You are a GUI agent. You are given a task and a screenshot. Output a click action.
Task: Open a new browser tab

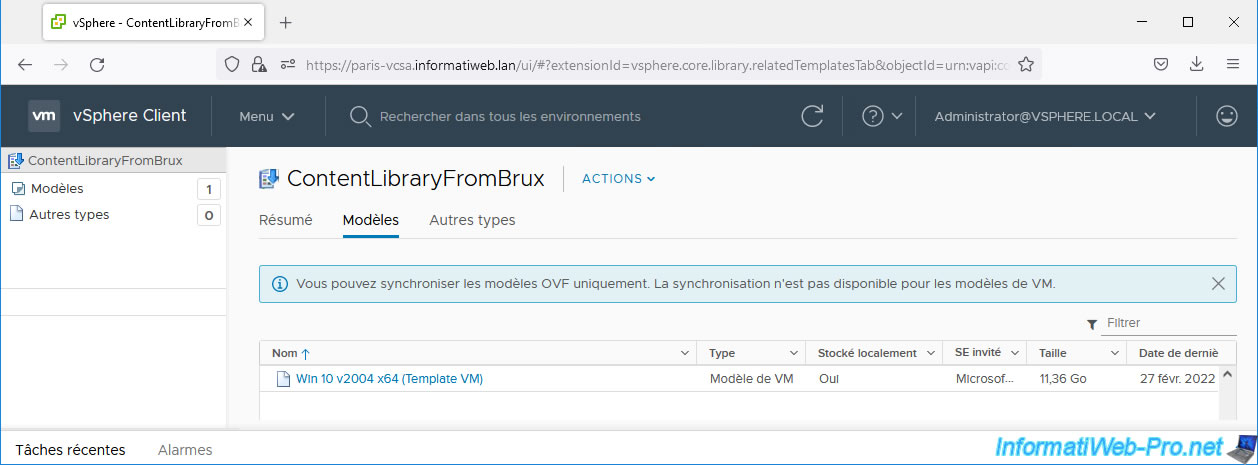(285, 22)
